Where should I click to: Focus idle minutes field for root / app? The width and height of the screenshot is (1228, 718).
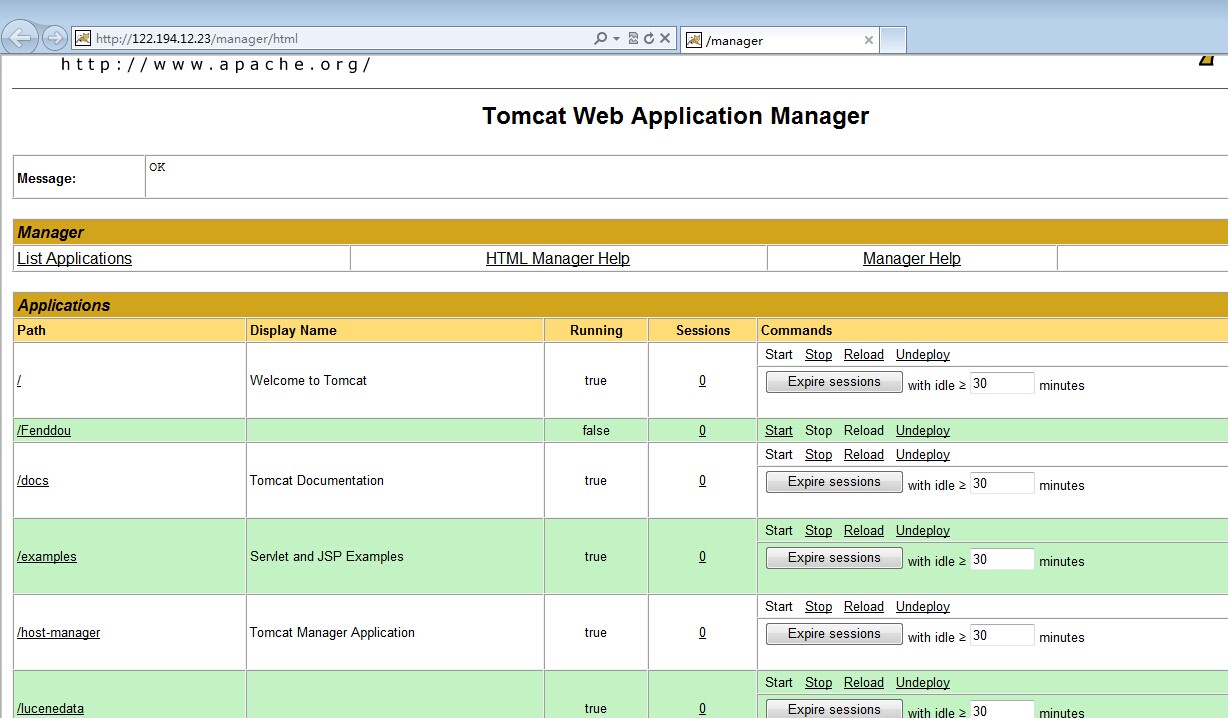tap(1002, 383)
